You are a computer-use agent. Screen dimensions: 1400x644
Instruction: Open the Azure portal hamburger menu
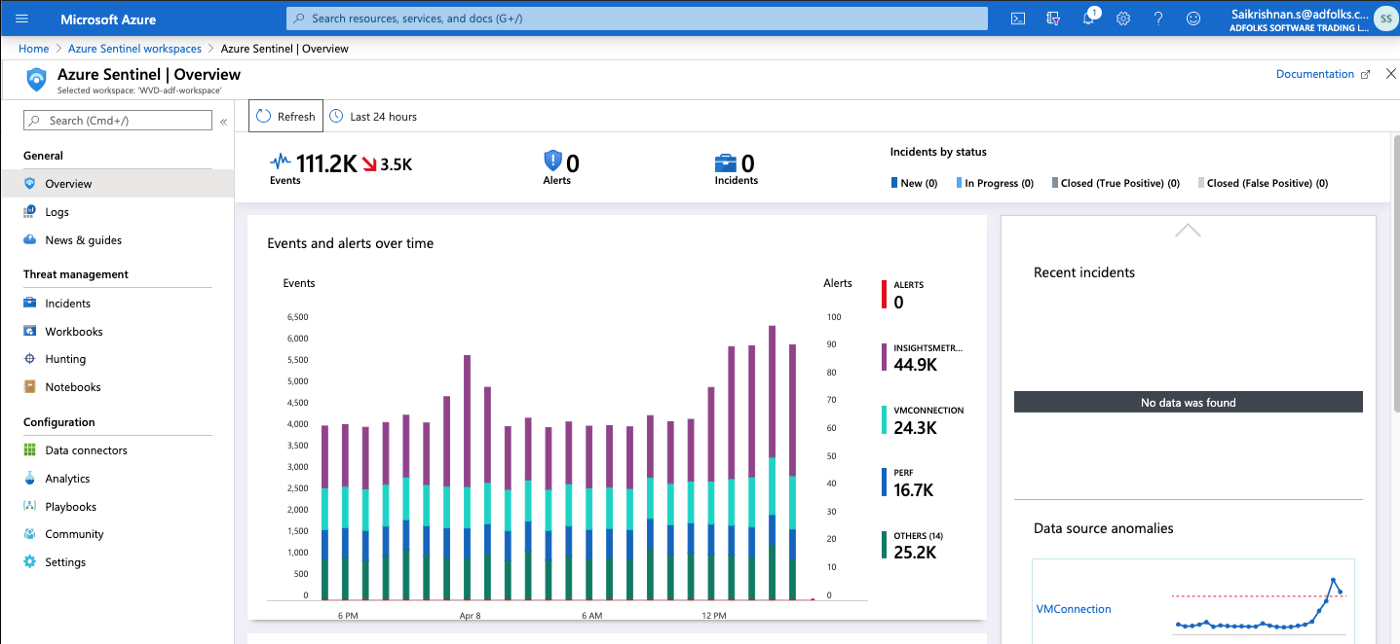coord(22,19)
